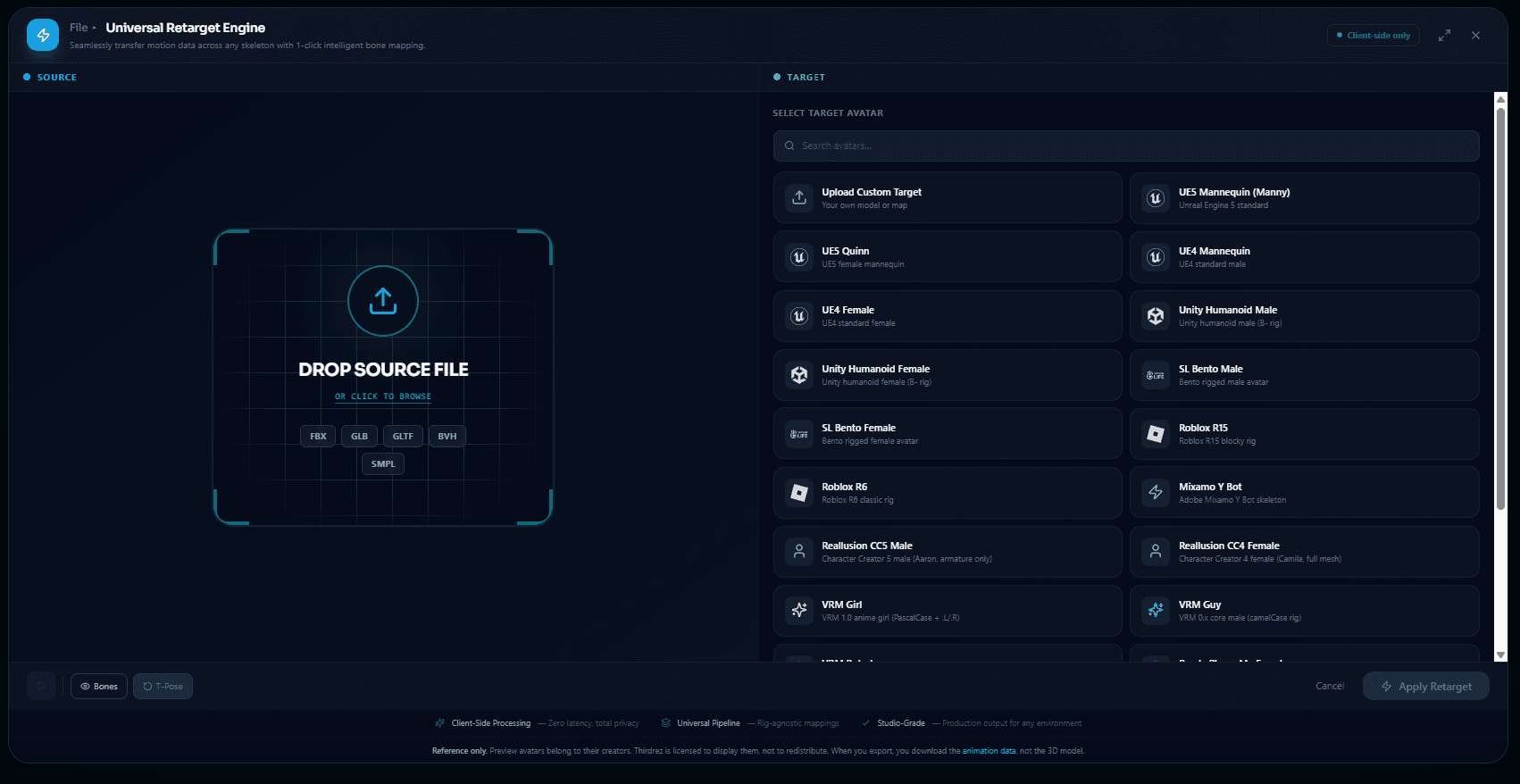The height and width of the screenshot is (784, 1520).
Task: Click the scrollbar up arrow
Action: (1500, 99)
